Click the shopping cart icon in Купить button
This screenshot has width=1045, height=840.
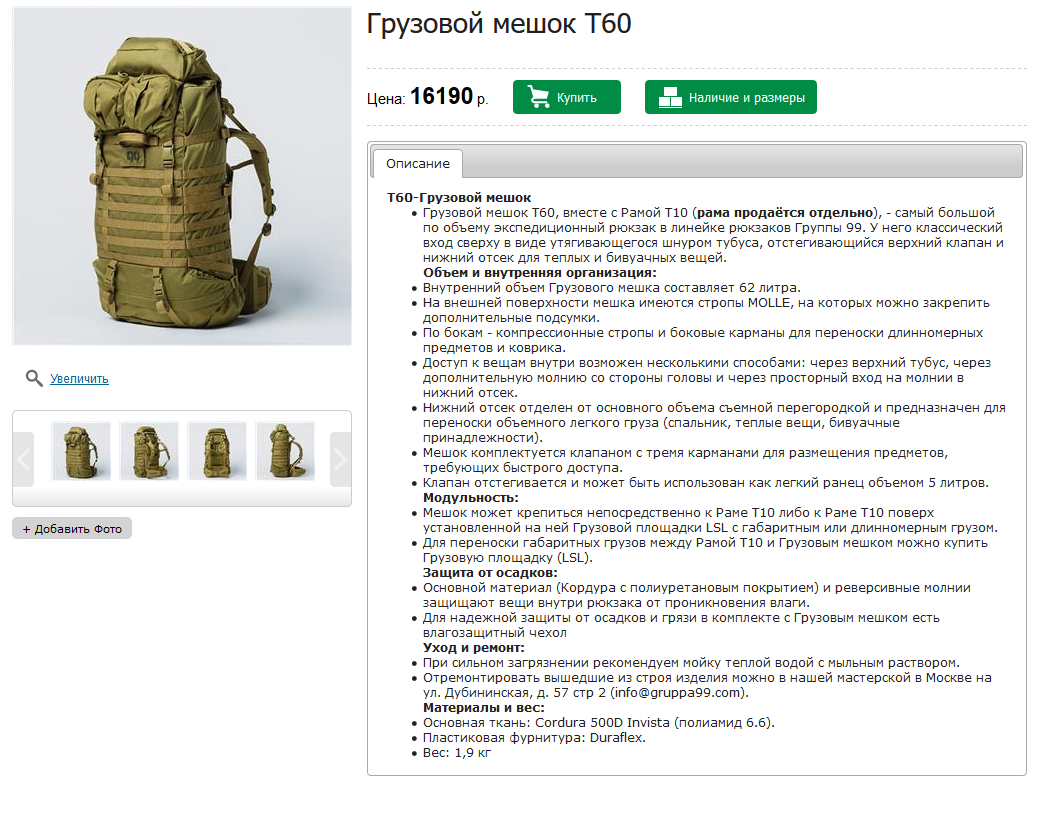coord(538,97)
